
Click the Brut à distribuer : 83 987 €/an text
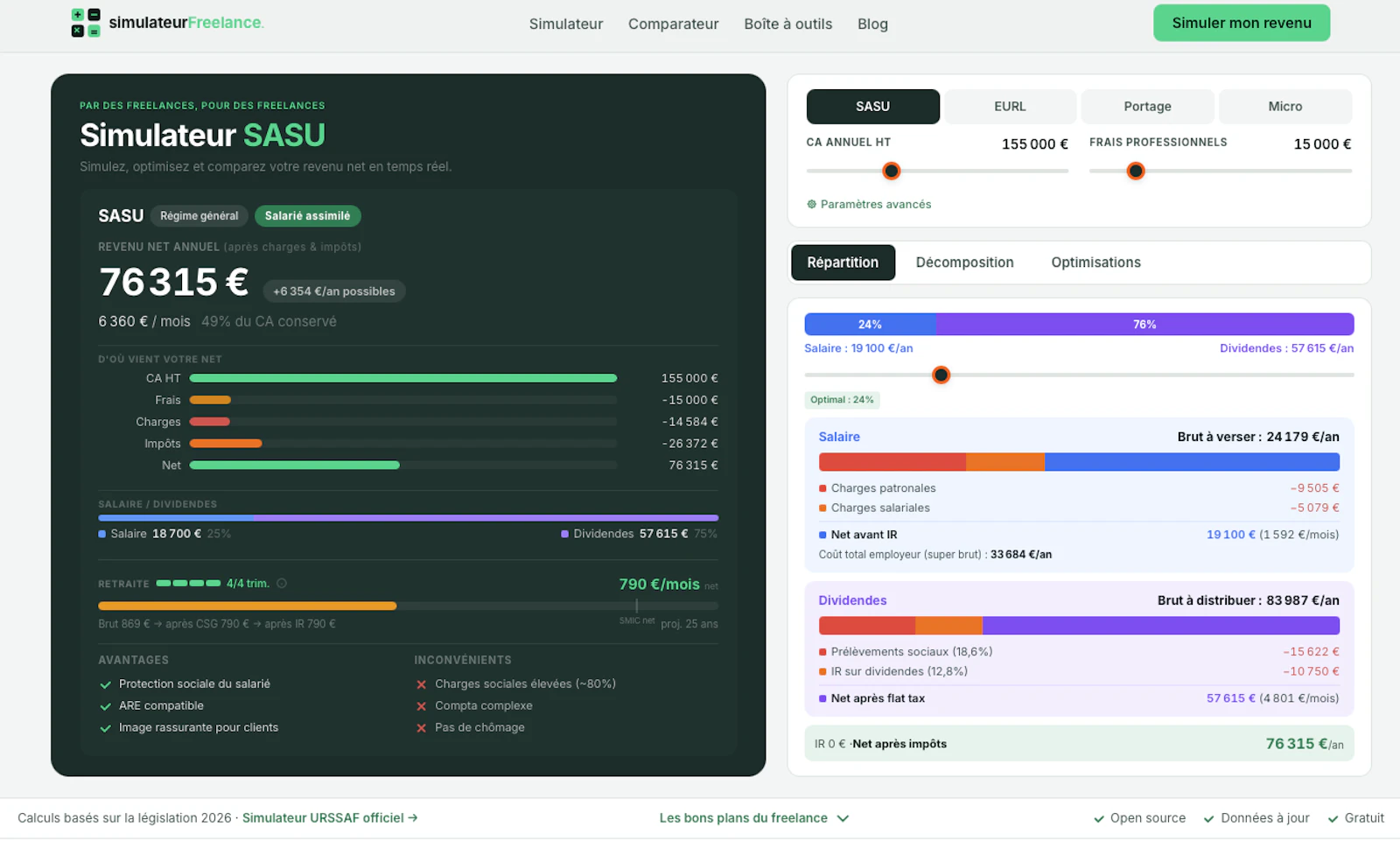point(1248,600)
